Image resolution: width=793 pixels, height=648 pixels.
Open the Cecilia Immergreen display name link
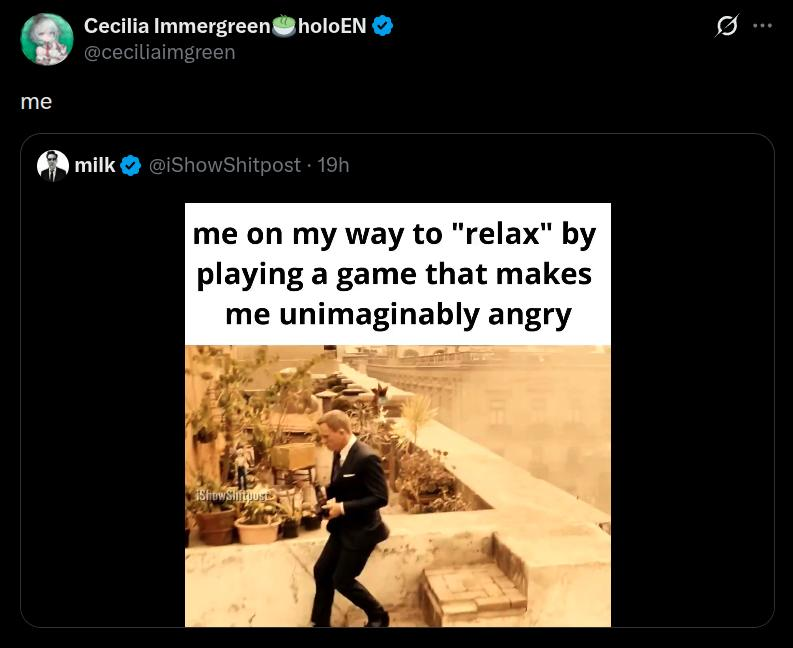tap(178, 26)
